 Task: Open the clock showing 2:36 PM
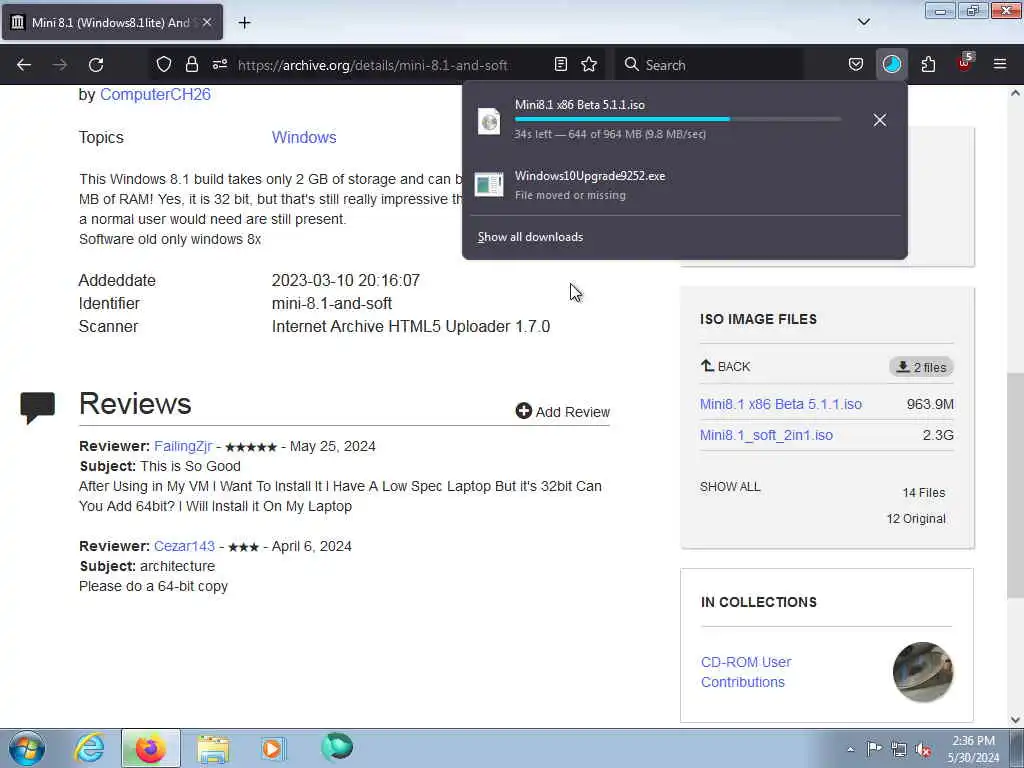coord(973,749)
